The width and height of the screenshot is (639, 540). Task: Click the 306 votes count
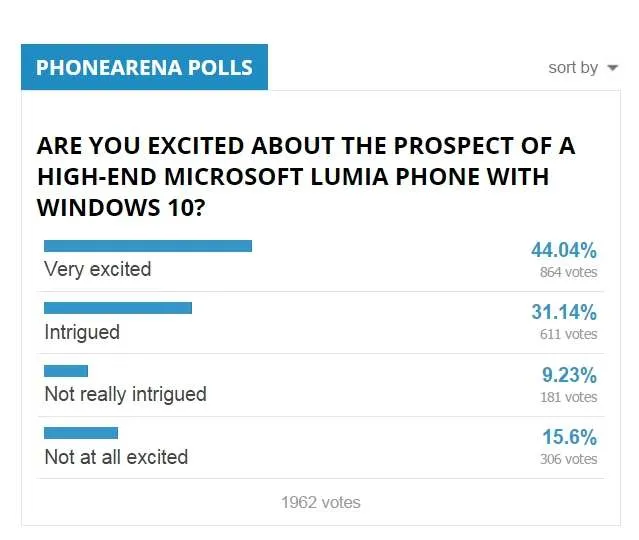tap(568, 459)
